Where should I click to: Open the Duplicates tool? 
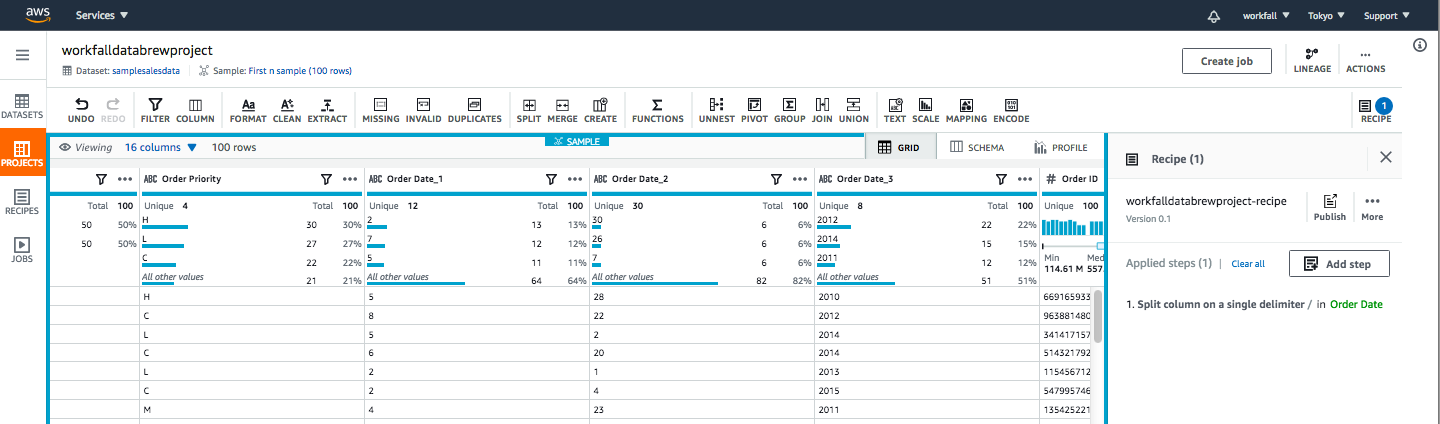tap(475, 110)
